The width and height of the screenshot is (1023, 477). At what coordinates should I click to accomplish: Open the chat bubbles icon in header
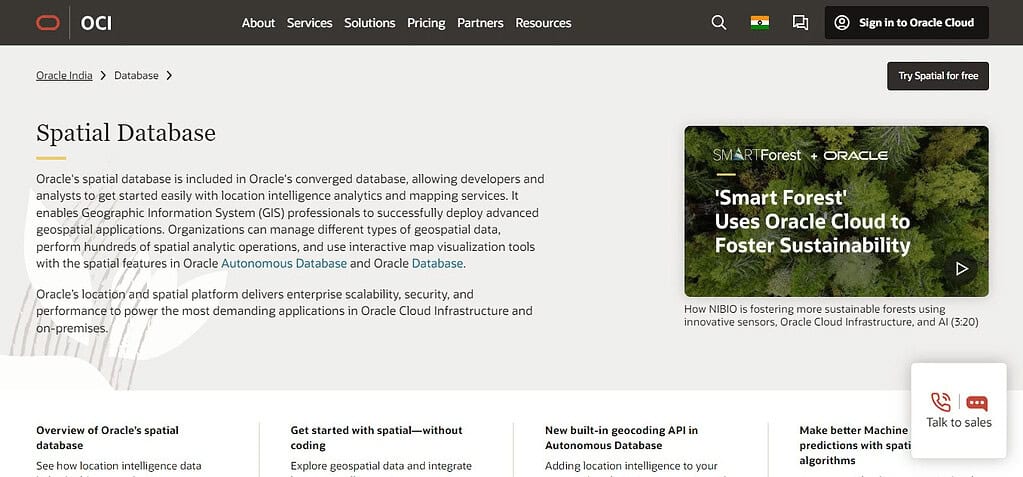(800, 23)
